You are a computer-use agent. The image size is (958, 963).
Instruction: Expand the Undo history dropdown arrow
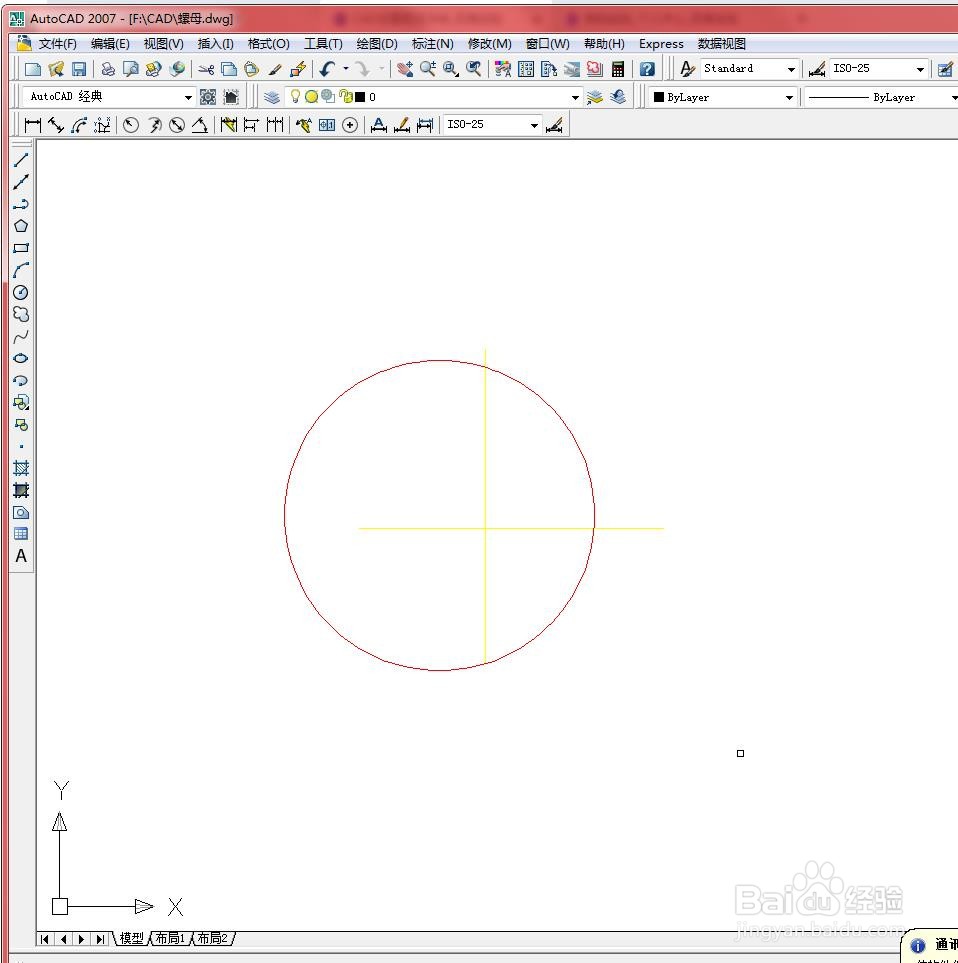click(346, 69)
